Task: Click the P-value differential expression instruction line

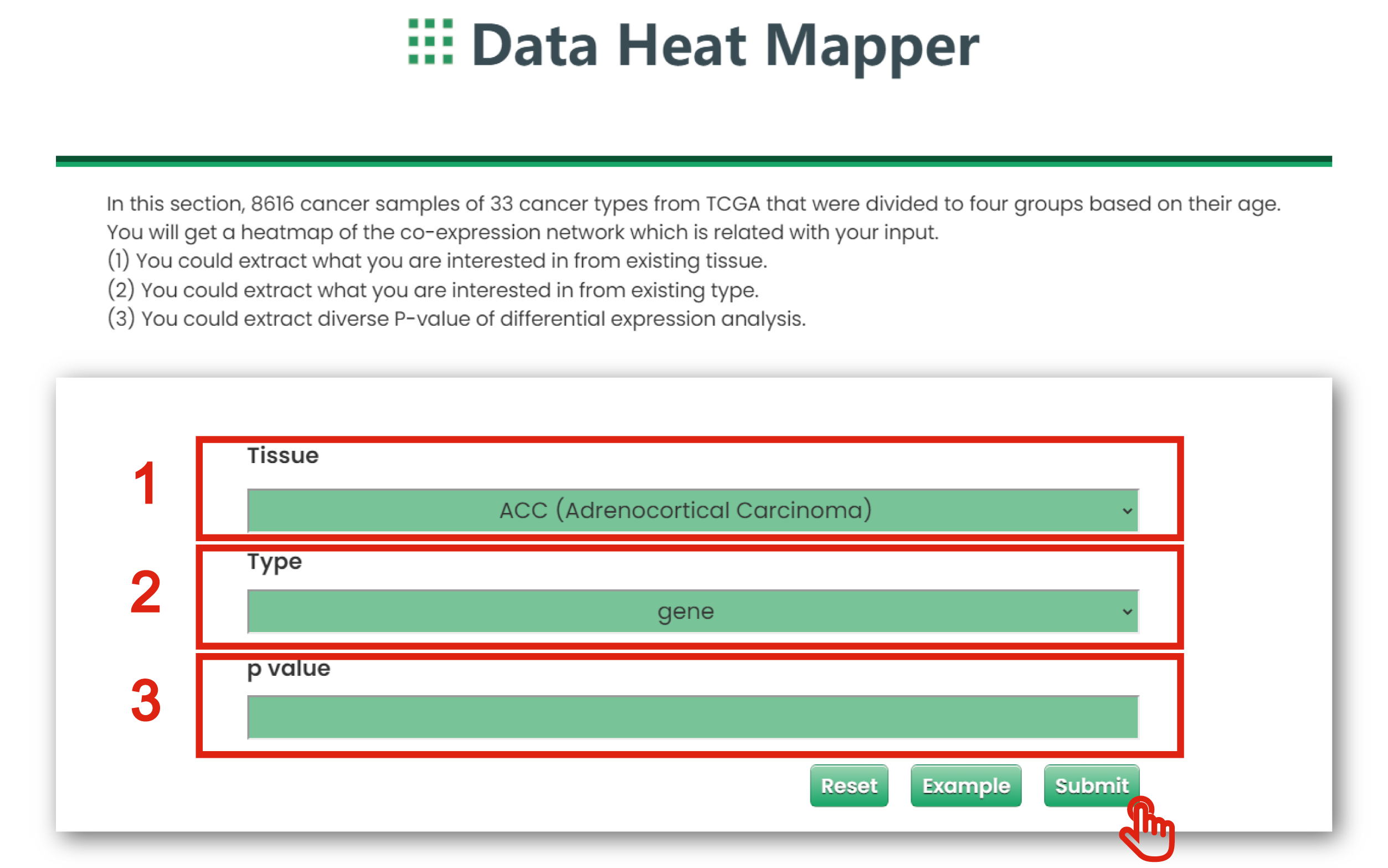Action: pos(456,319)
